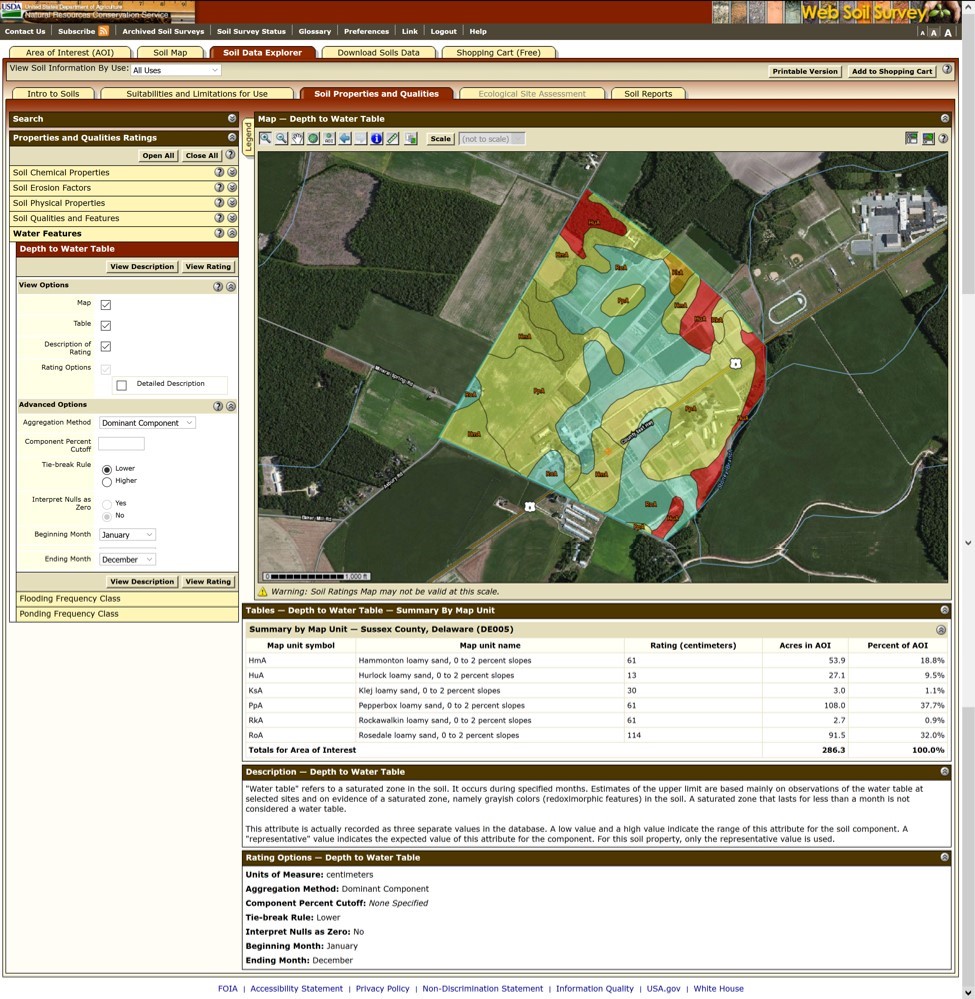Toggle the Detailed Description checkbox
Screen dimensions: 975x999
click(122, 385)
